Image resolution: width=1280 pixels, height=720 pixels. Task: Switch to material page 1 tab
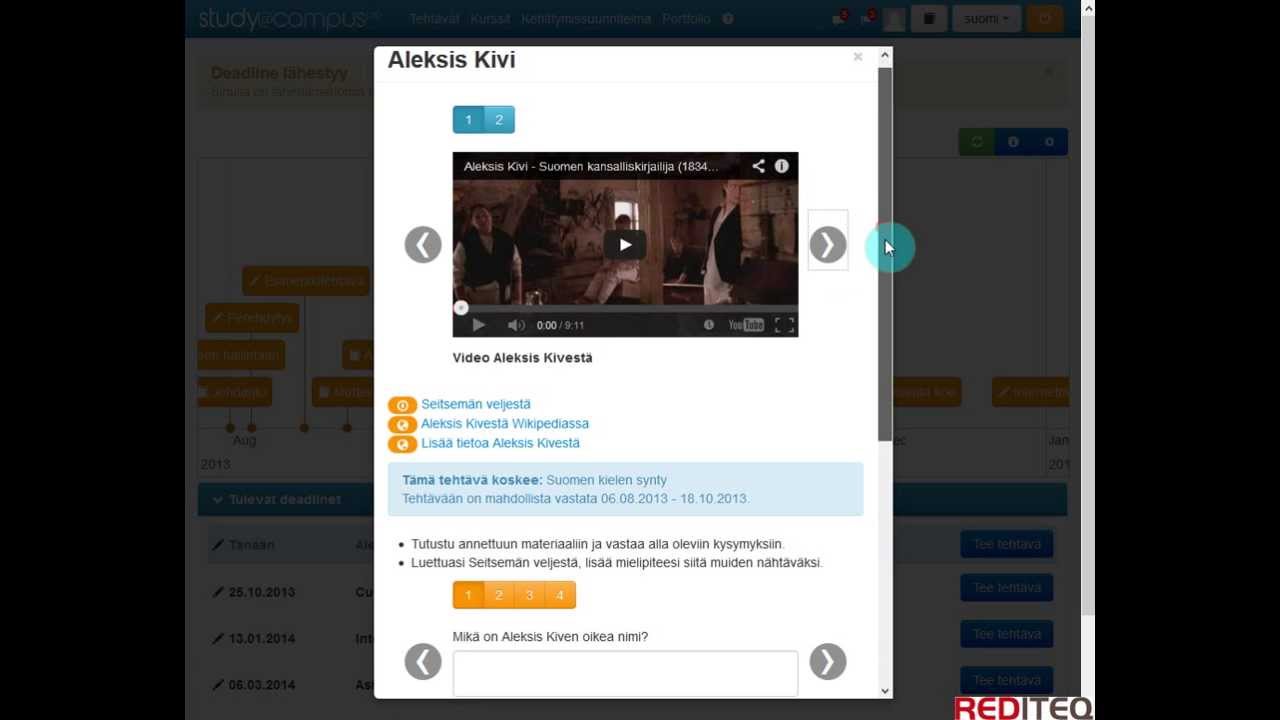coord(468,120)
